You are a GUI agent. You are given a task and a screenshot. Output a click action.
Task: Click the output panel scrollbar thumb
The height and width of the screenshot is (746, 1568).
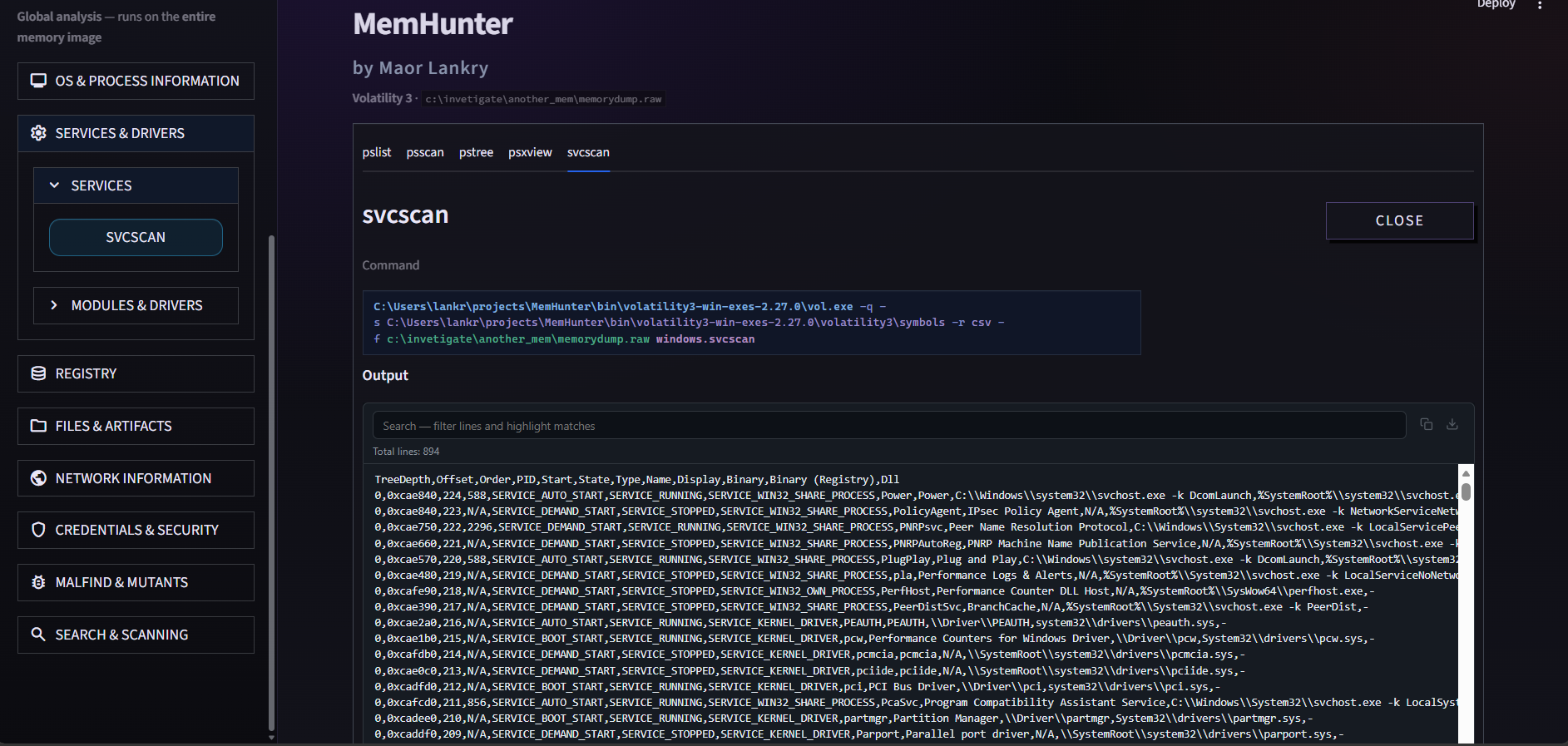tap(1467, 492)
